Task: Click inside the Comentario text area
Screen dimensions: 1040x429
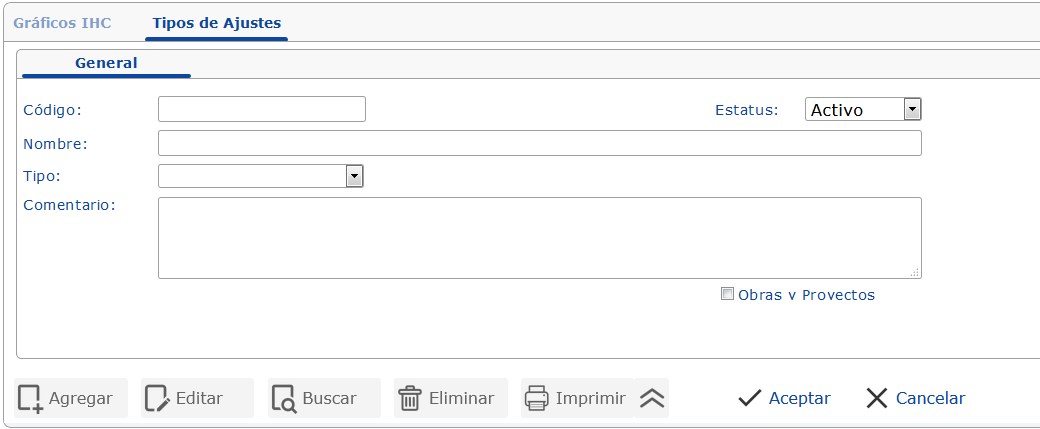Action: pos(539,237)
